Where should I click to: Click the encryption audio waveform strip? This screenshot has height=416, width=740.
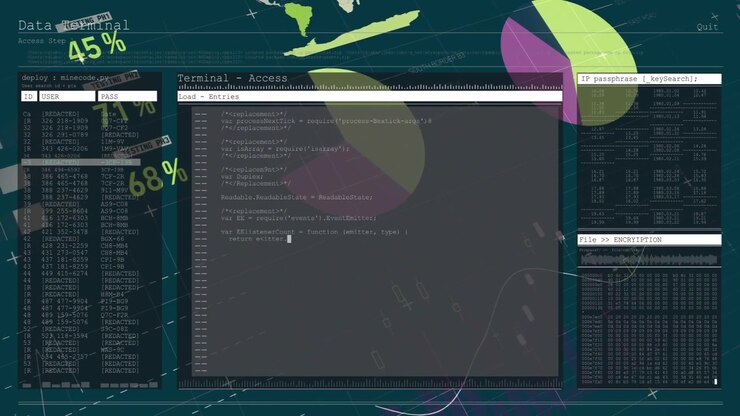649,259
